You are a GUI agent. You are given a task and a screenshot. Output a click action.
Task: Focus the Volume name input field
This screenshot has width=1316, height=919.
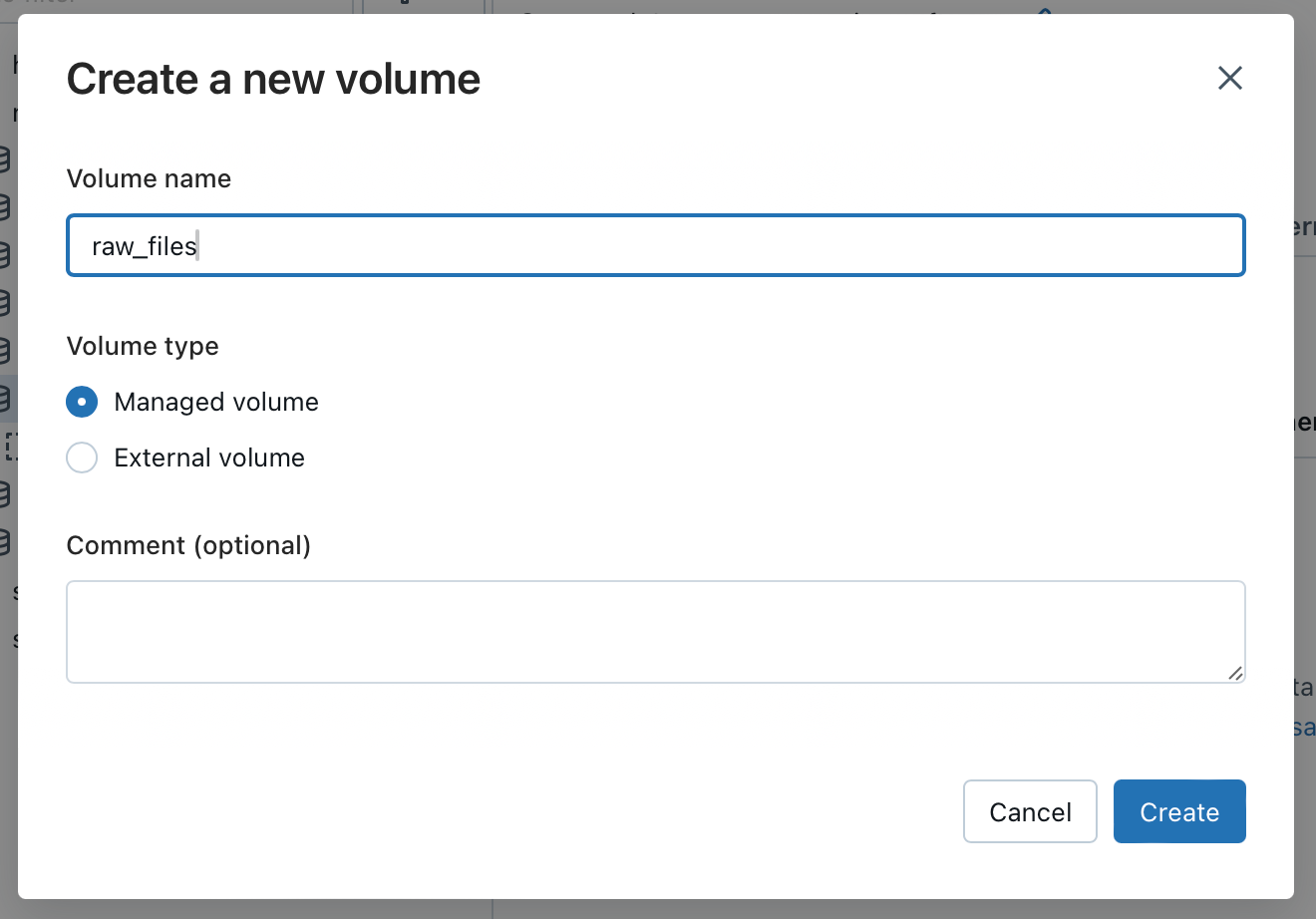point(698,245)
